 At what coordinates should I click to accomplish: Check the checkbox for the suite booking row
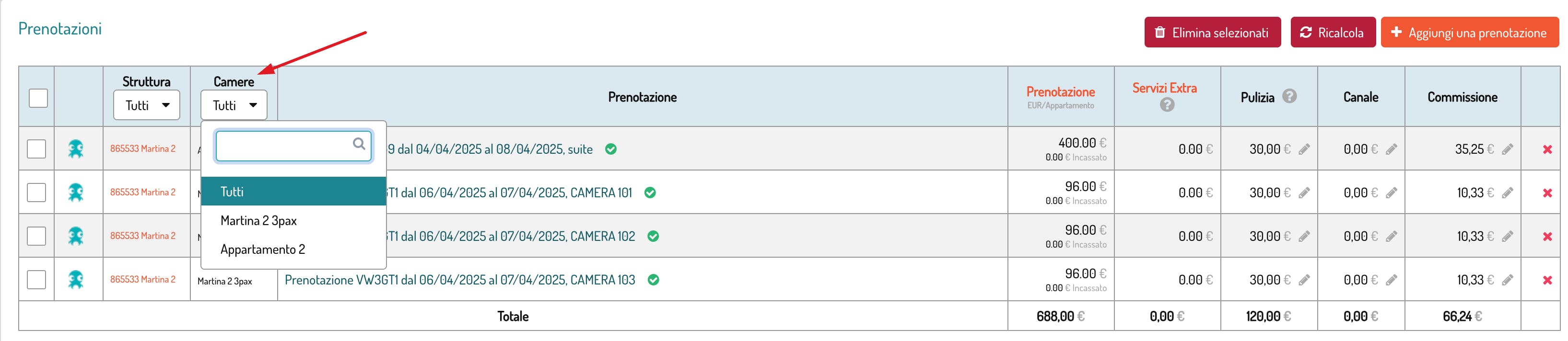[x=36, y=149]
